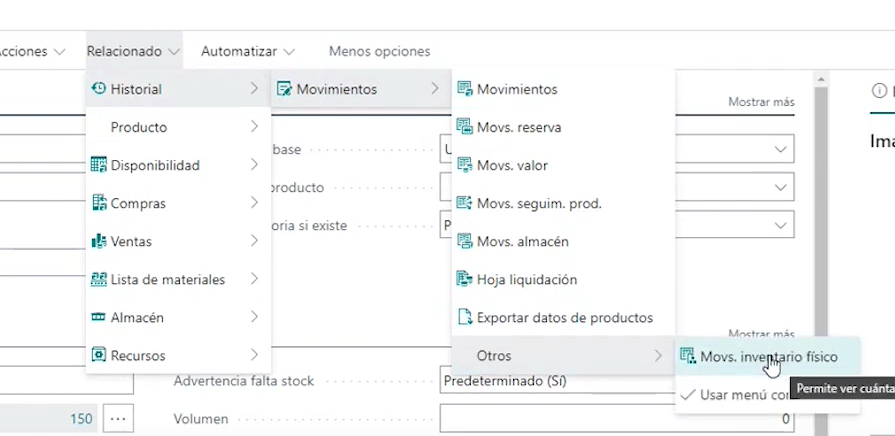Expand the Otros submenu
This screenshot has height=436, width=895.
[563, 355]
